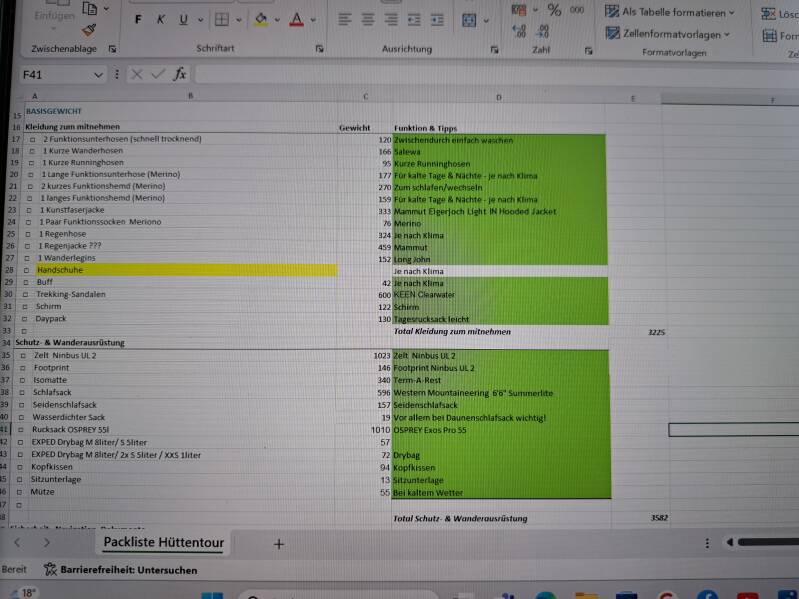This screenshot has width=799, height=599.
Task: Tick checkbox for 'Handschuhe' row
Action: [x=26, y=270]
